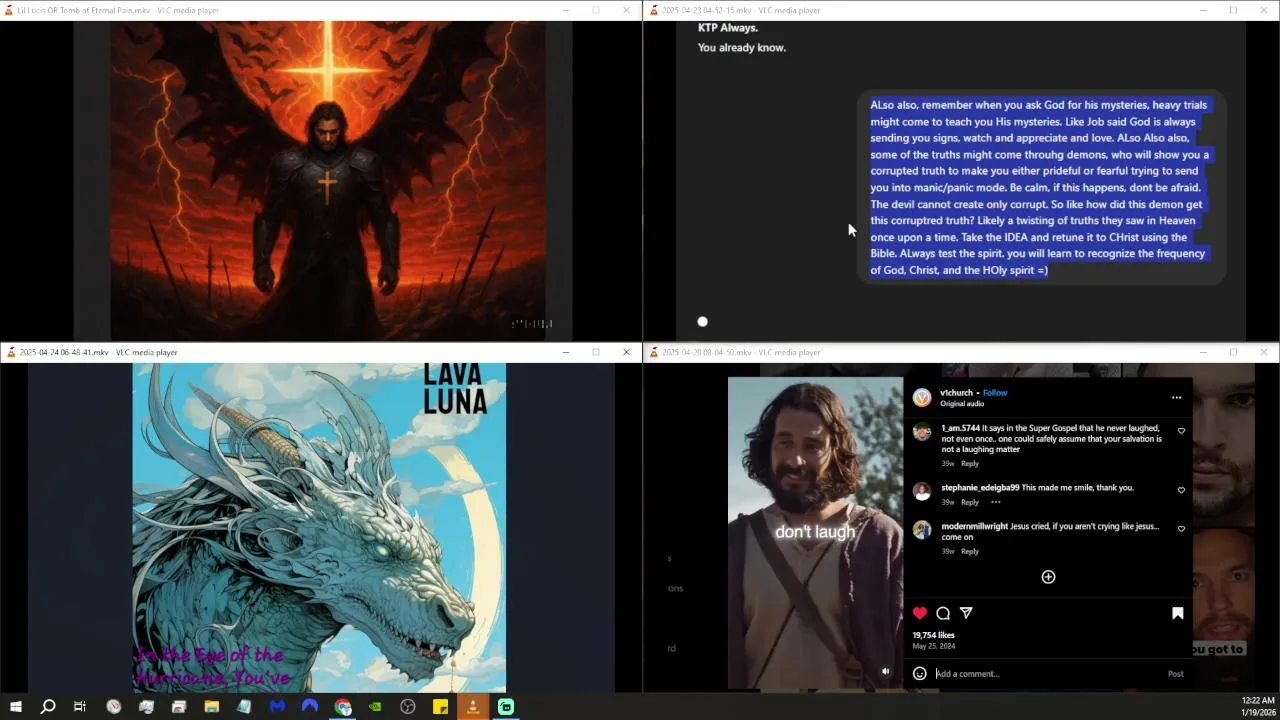This screenshot has height=720, width=1280.
Task: Open the stephanie_edeigba99 commenter avatar
Action: coord(922,491)
